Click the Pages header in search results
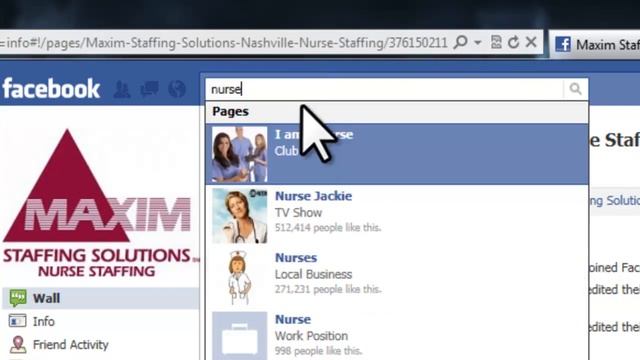Screen dimensions: 640x360 [230, 111]
